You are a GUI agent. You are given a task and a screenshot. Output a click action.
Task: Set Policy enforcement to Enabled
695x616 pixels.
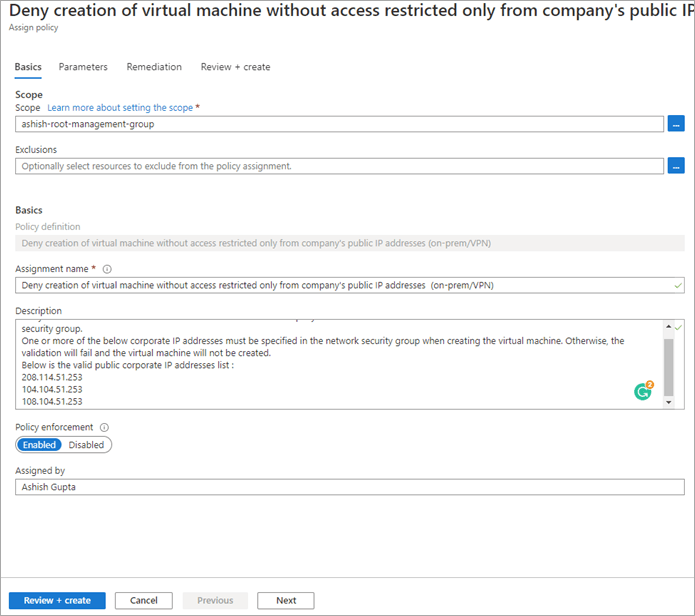point(40,445)
